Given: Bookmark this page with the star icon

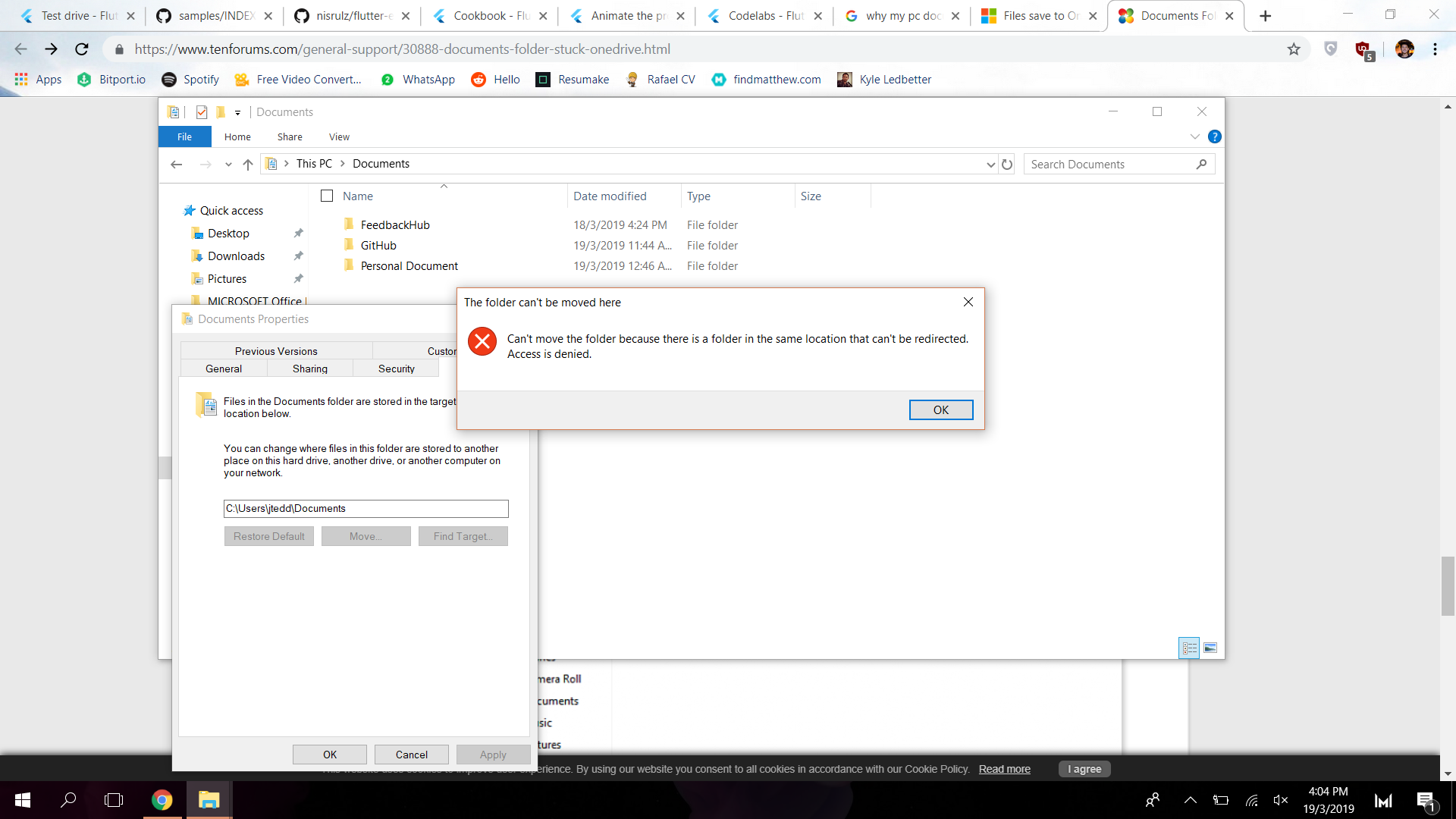Looking at the screenshot, I should (x=1294, y=49).
